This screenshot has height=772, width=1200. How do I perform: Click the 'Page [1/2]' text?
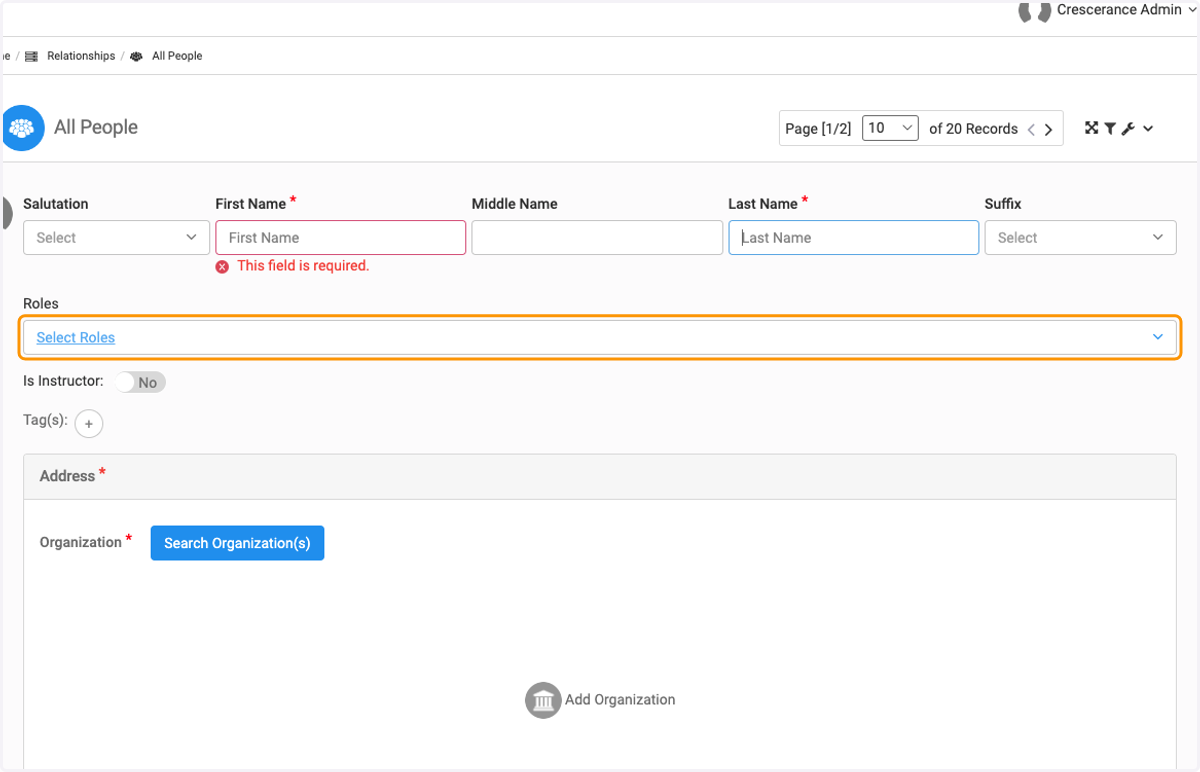(x=818, y=129)
